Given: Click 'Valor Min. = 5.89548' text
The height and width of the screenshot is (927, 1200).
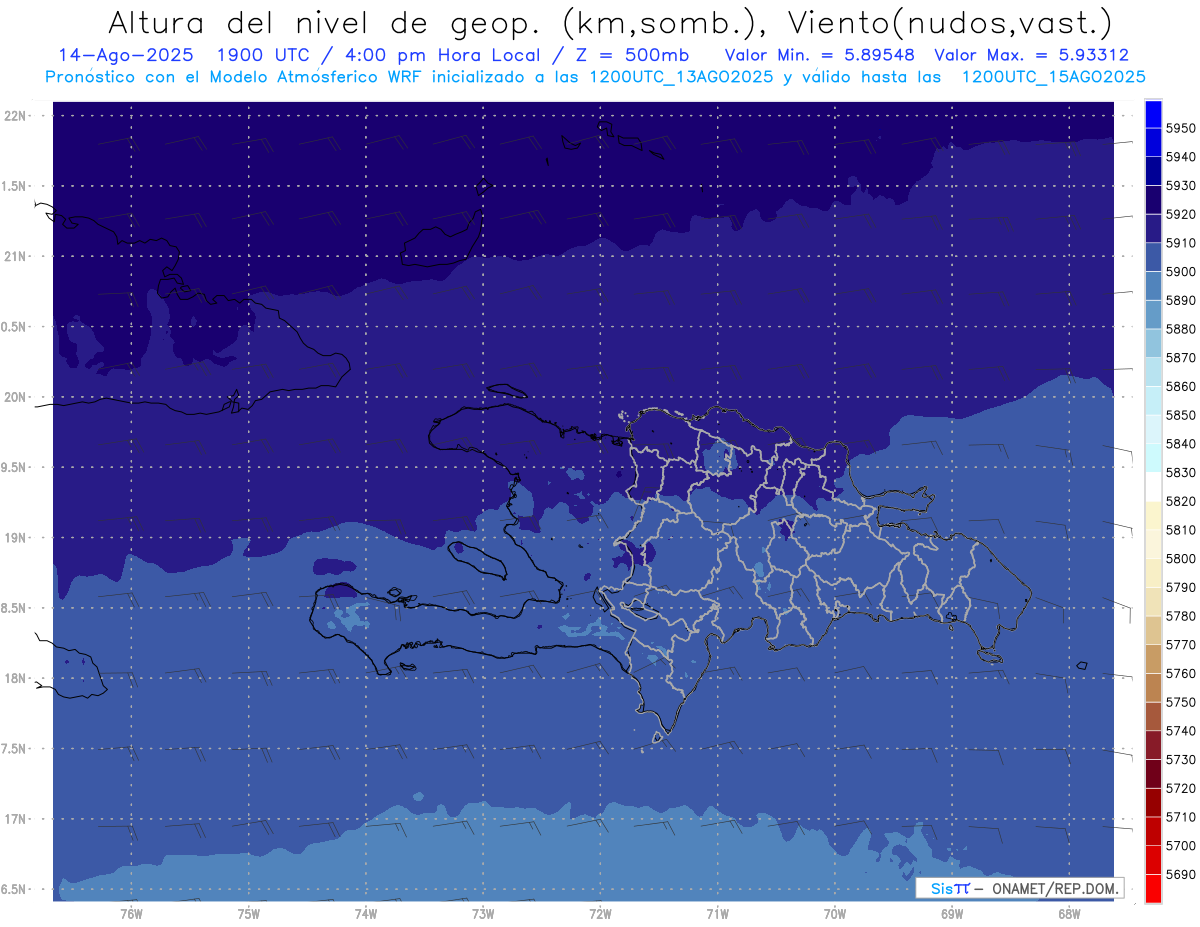Looking at the screenshot, I should [819, 55].
